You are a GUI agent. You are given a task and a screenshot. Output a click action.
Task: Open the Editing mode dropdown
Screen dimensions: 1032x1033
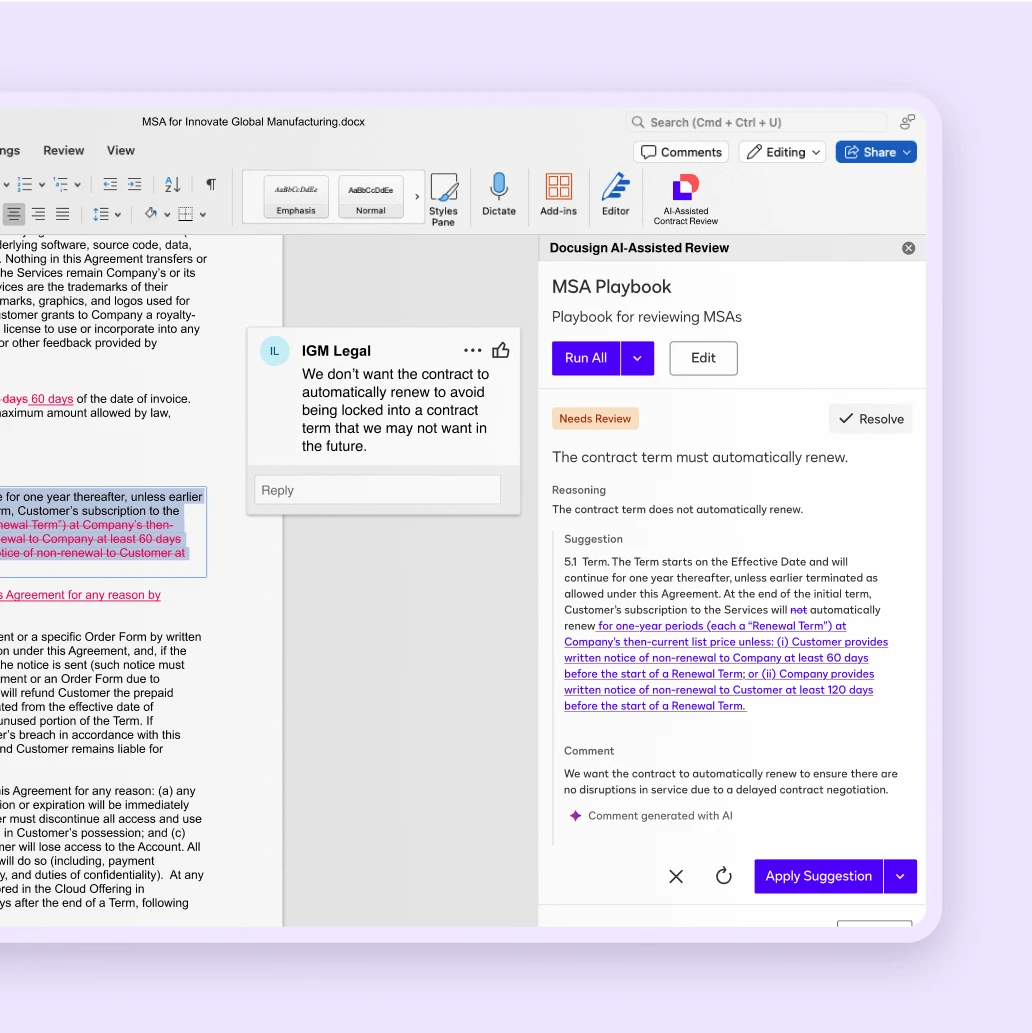pyautogui.click(x=783, y=152)
